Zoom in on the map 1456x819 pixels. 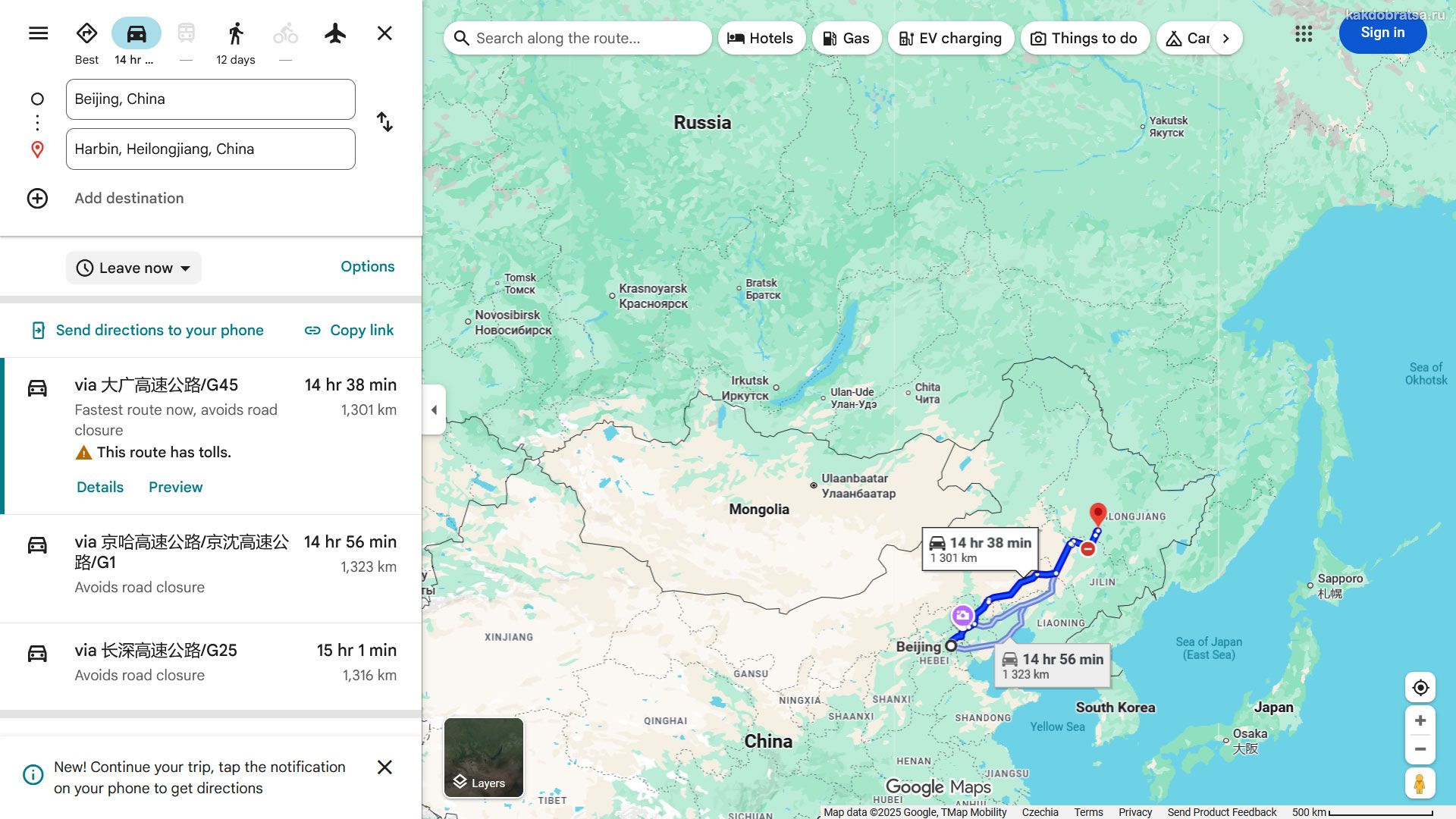pos(1420,720)
